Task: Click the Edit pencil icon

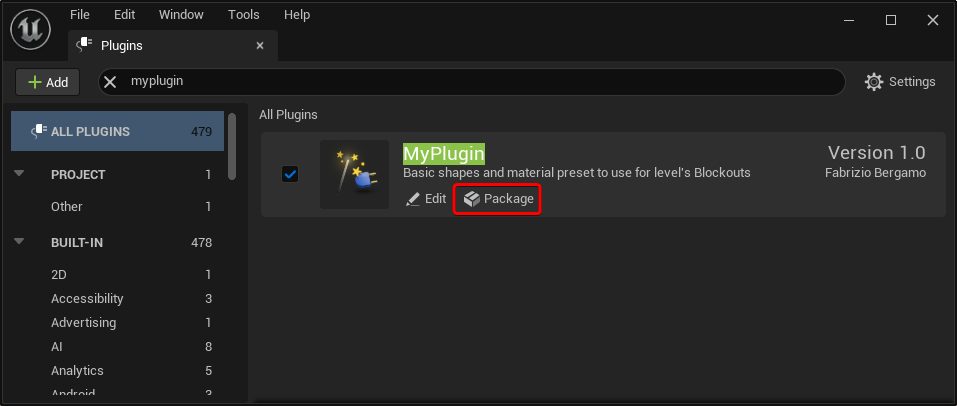Action: click(413, 199)
